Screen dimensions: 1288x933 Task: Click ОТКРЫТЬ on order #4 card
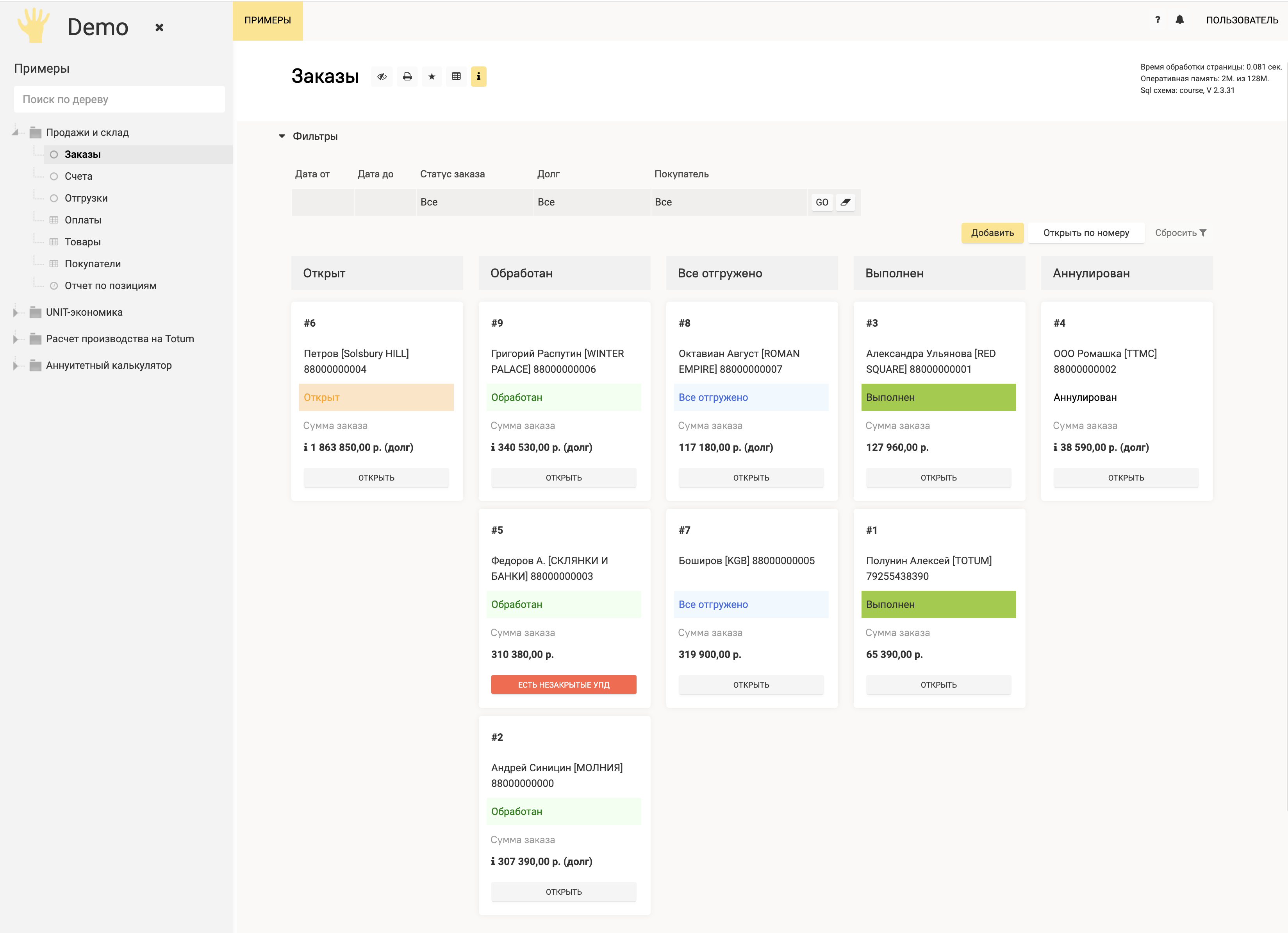[x=1126, y=478]
